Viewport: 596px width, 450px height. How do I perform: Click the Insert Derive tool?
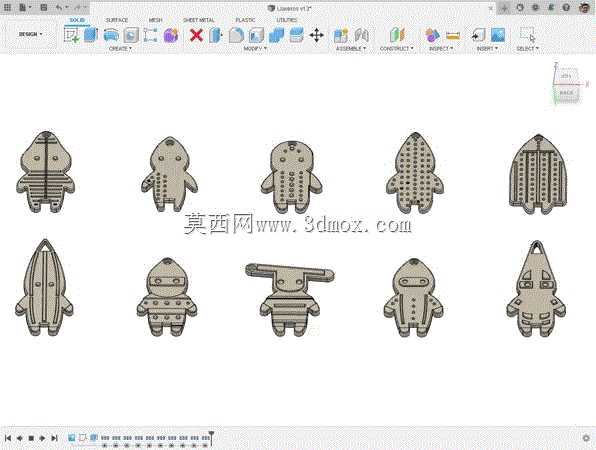[478, 35]
